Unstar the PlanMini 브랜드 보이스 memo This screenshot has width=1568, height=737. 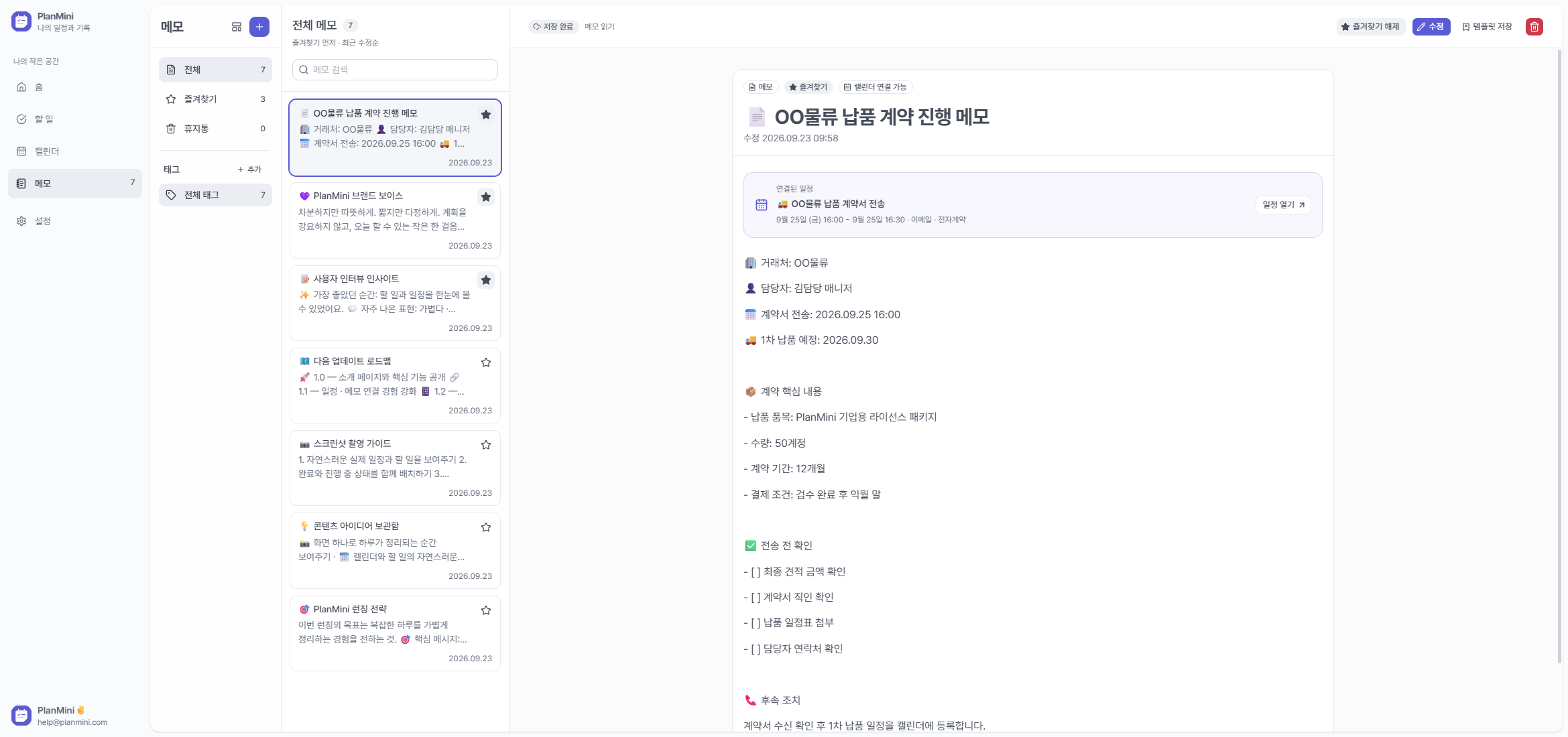486,197
